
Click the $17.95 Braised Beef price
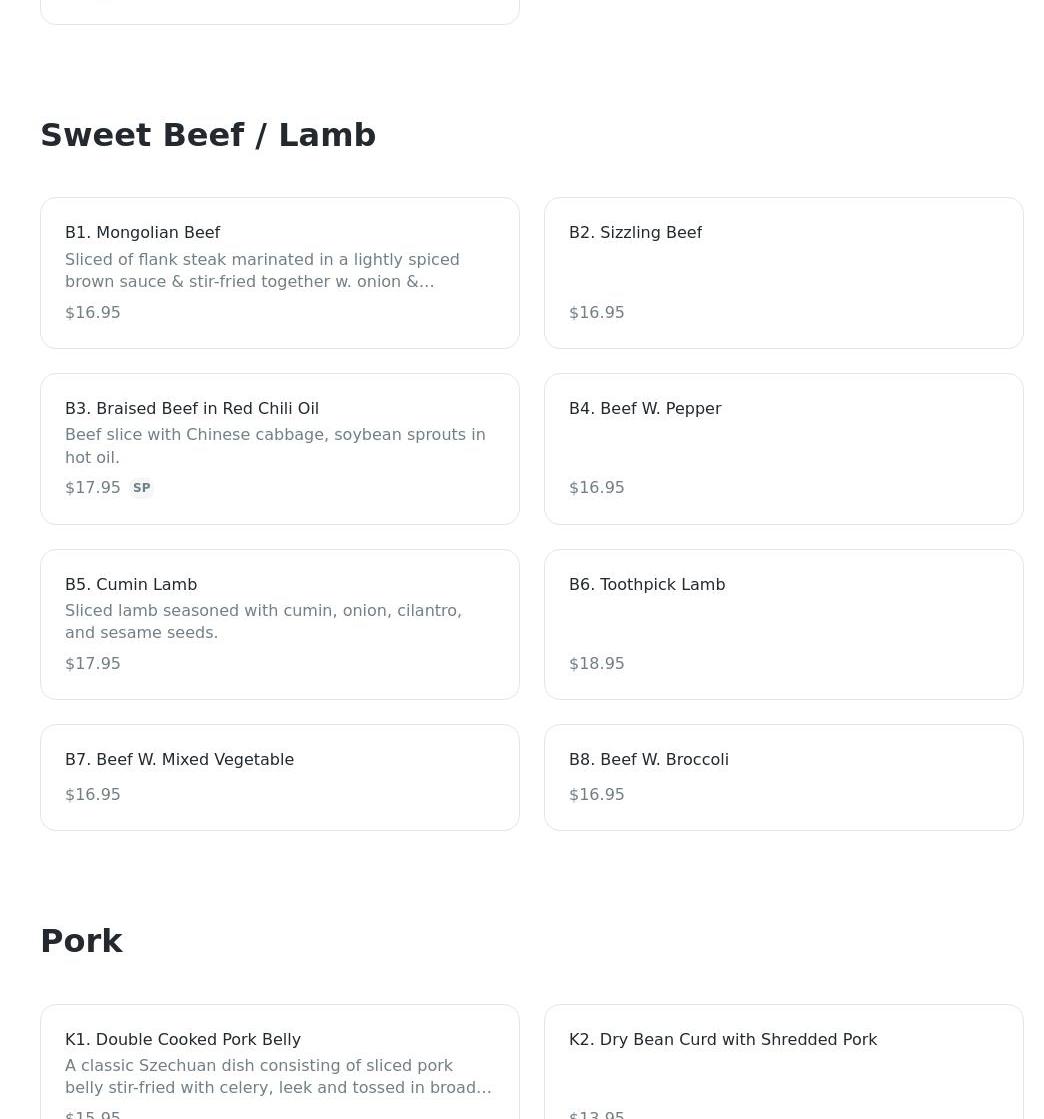coord(93,488)
